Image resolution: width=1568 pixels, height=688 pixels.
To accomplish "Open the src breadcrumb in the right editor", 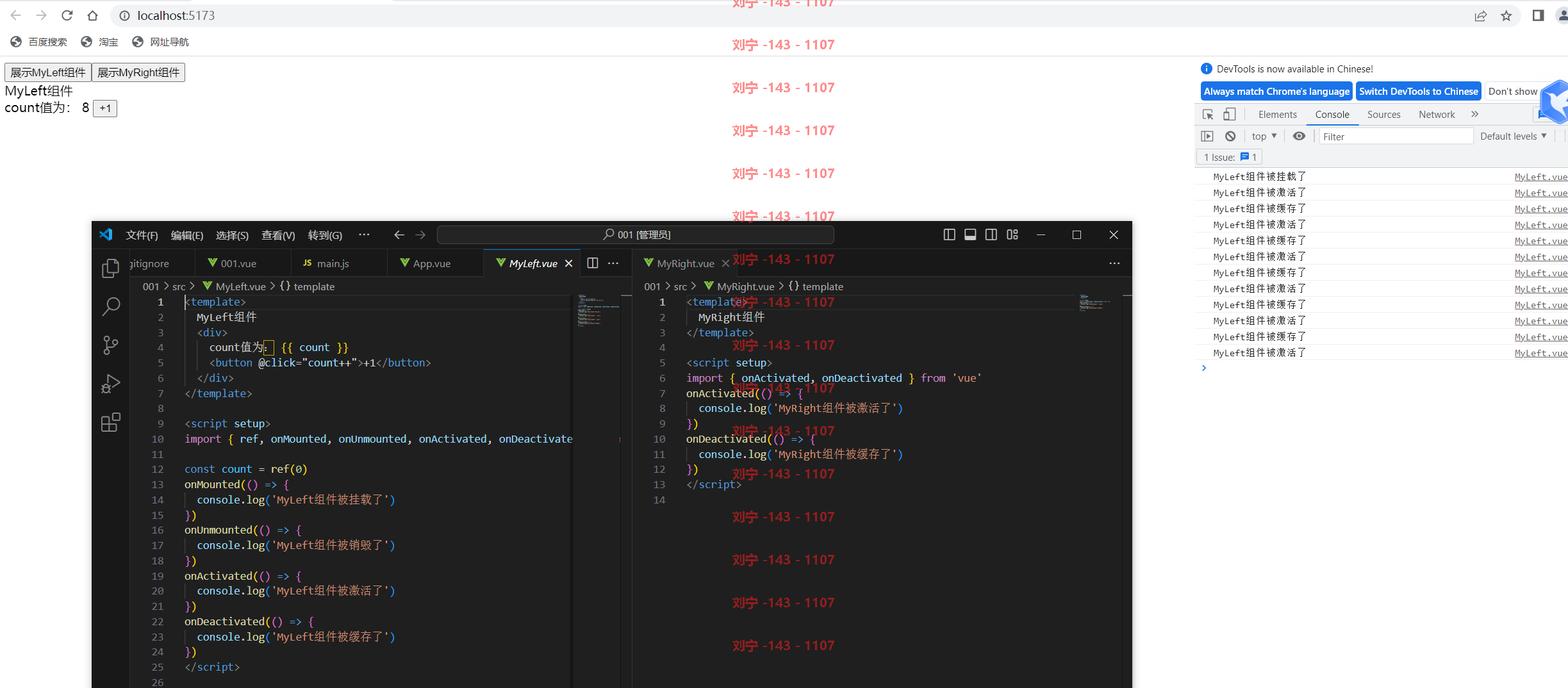I will point(680,286).
